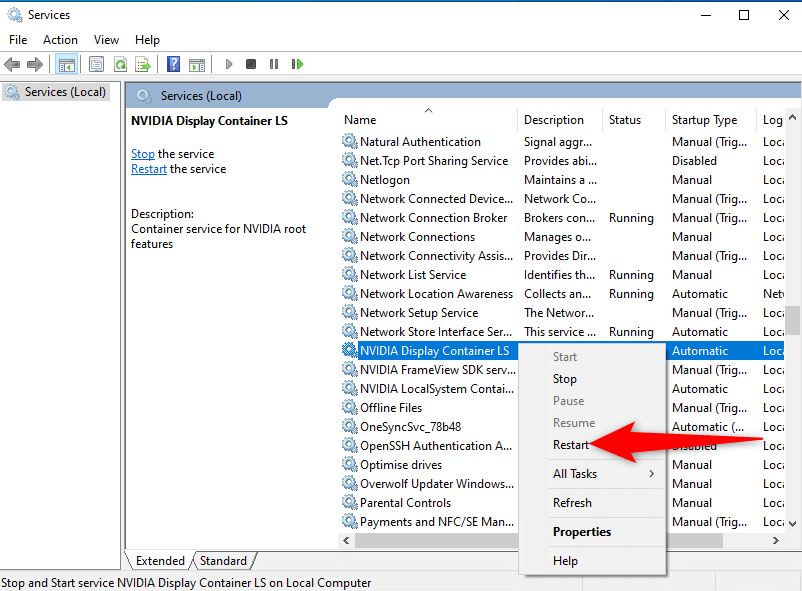This screenshot has height=591, width=802.
Task: Click the Show/Hide Console Tree icon
Action: point(67,64)
